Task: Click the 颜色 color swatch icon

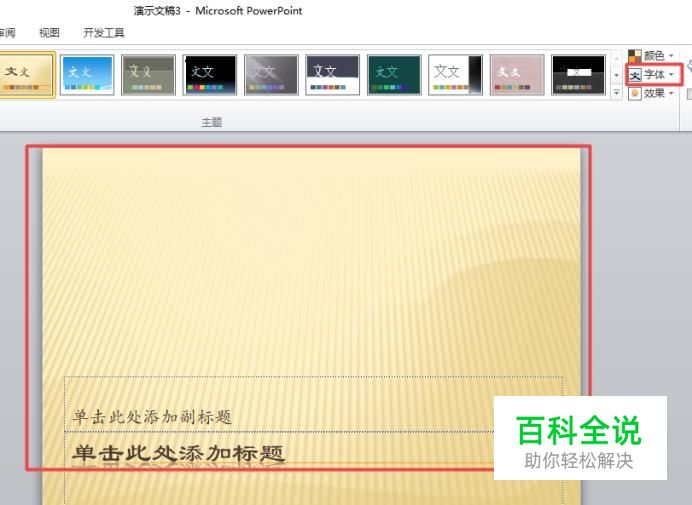Action: pyautogui.click(x=635, y=56)
